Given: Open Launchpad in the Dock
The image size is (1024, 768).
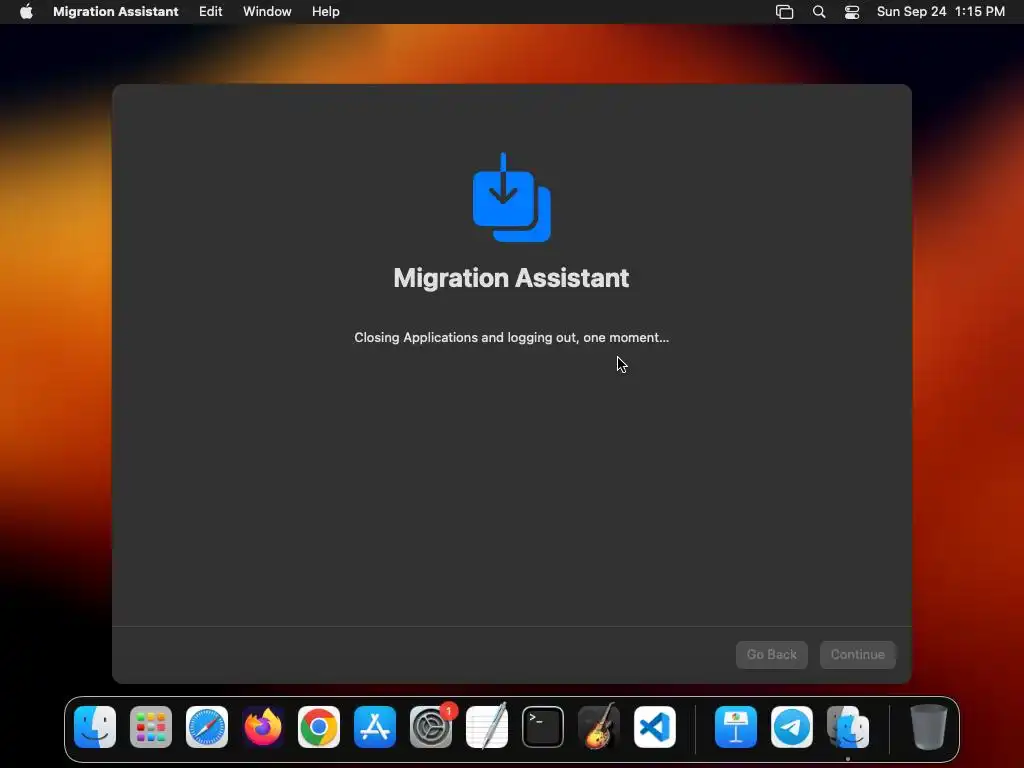Looking at the screenshot, I should coord(151,727).
